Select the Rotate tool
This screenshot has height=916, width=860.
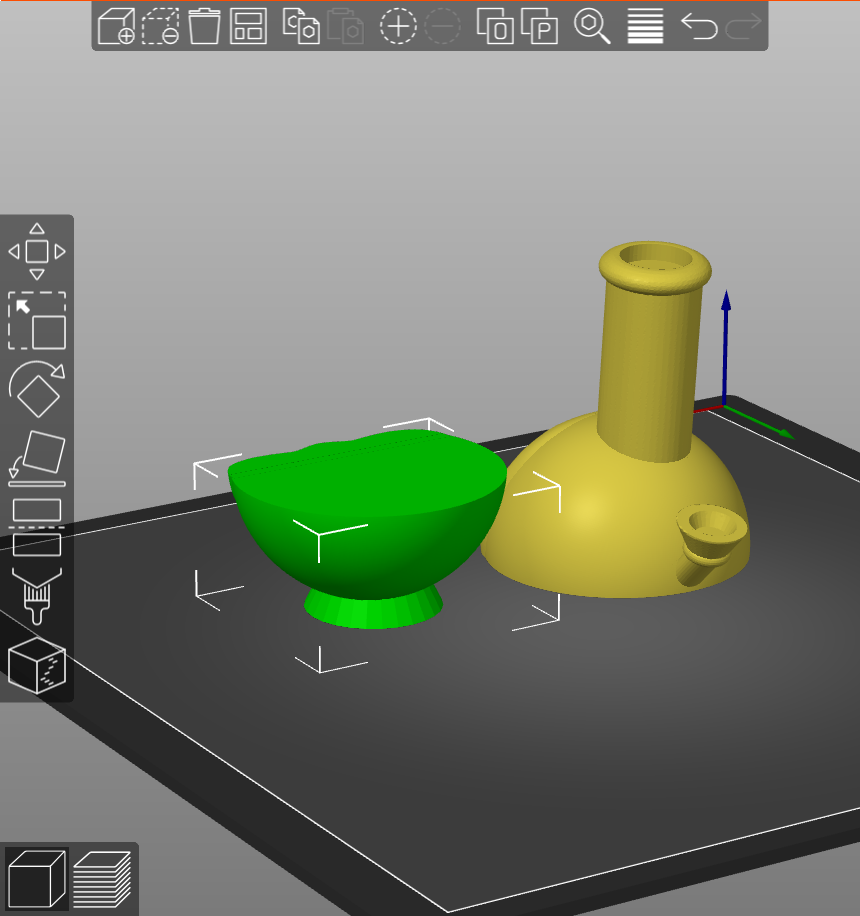(x=37, y=389)
